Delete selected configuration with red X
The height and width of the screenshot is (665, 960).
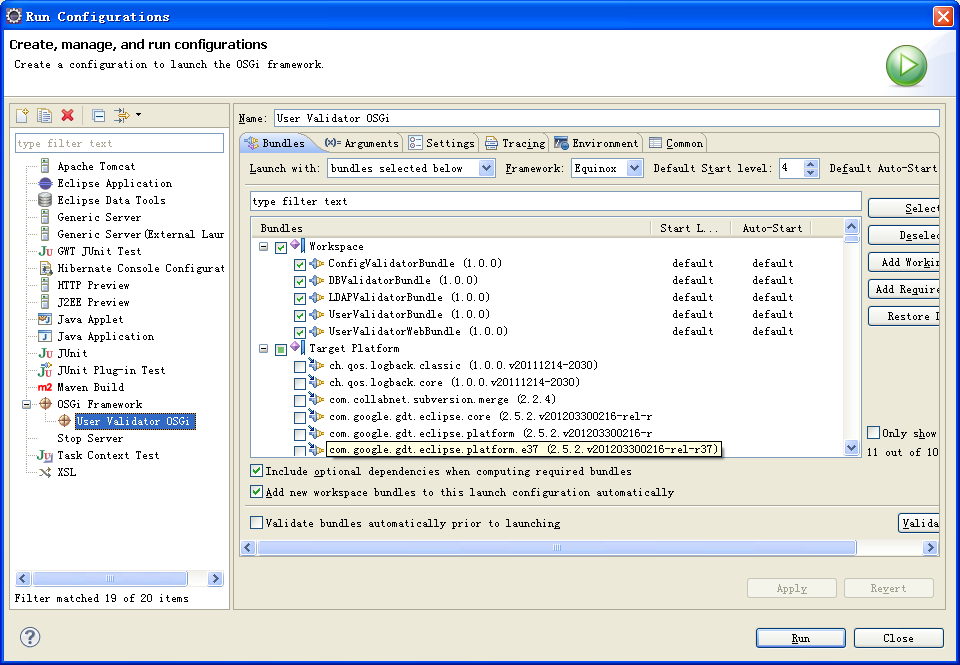(x=67, y=115)
